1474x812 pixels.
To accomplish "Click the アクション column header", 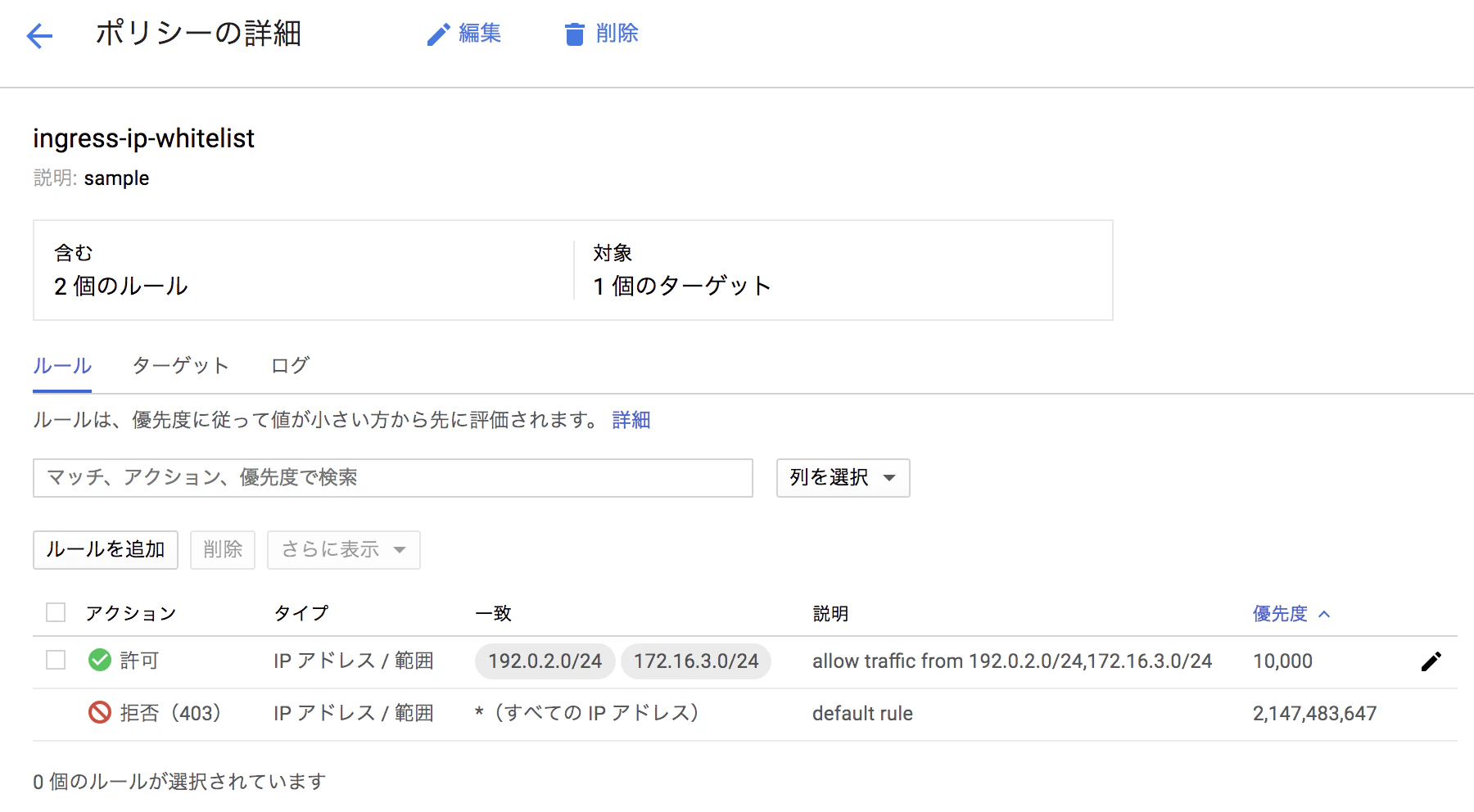I will coord(131,613).
